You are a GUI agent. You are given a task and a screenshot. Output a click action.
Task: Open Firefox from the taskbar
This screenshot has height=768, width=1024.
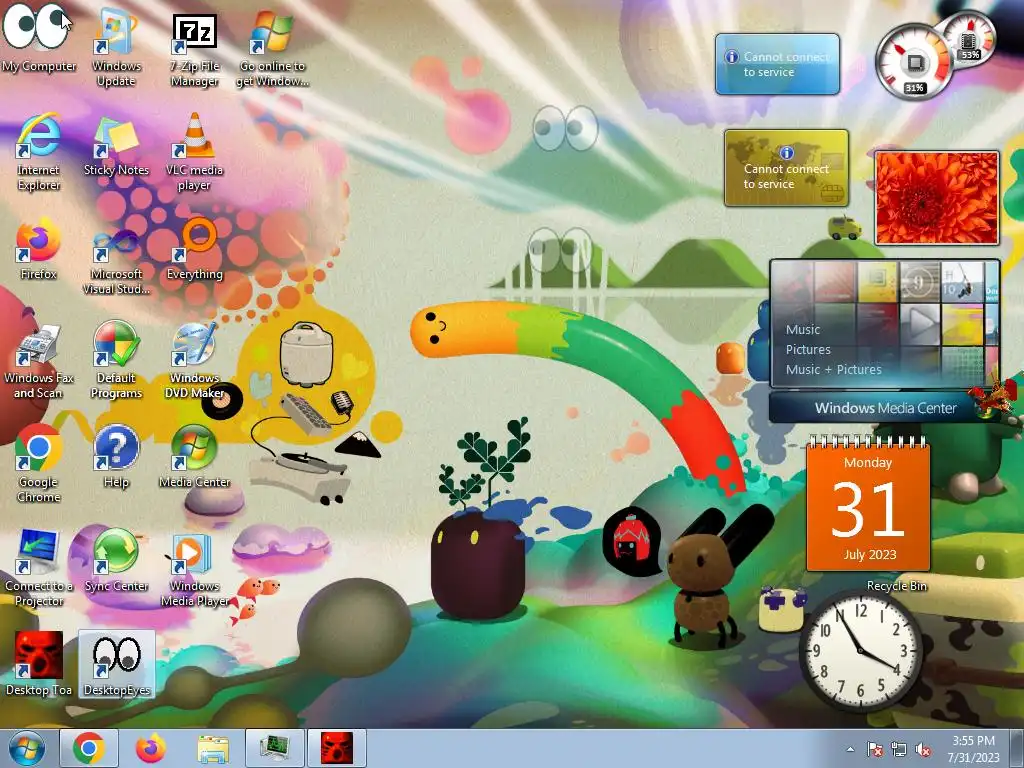tap(151, 748)
